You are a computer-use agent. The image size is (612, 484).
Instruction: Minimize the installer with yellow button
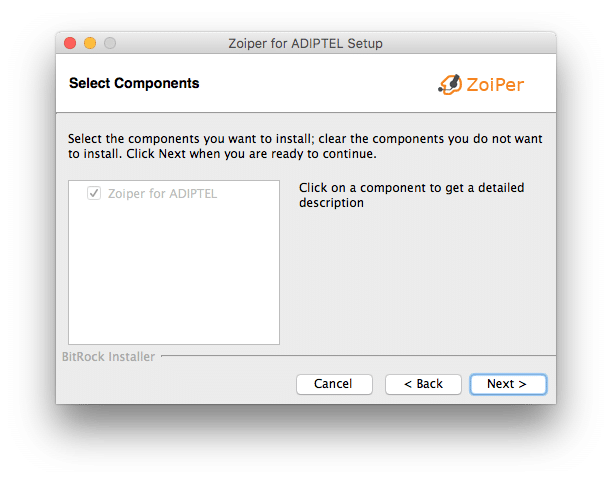(x=90, y=43)
